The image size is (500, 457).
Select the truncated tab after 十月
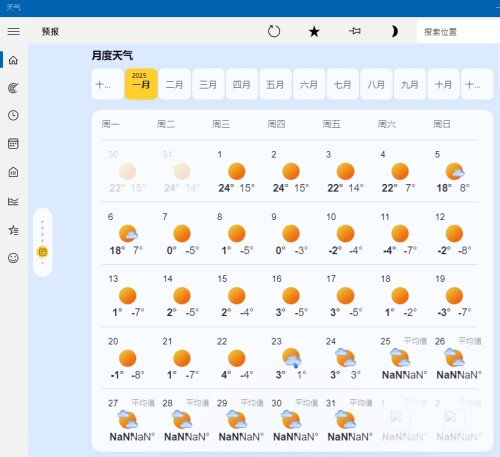coord(477,84)
